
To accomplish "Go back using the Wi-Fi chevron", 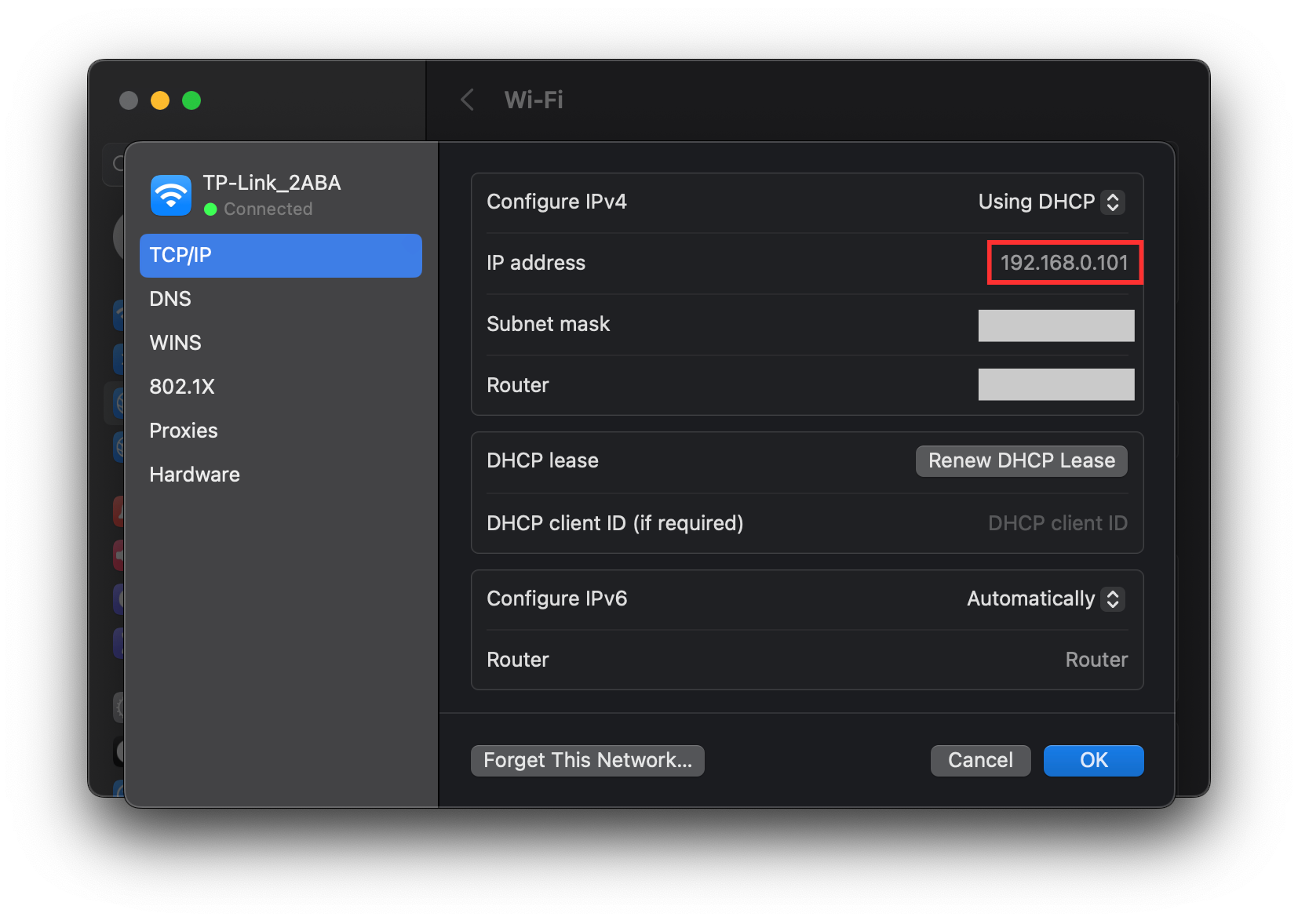I will [468, 100].
